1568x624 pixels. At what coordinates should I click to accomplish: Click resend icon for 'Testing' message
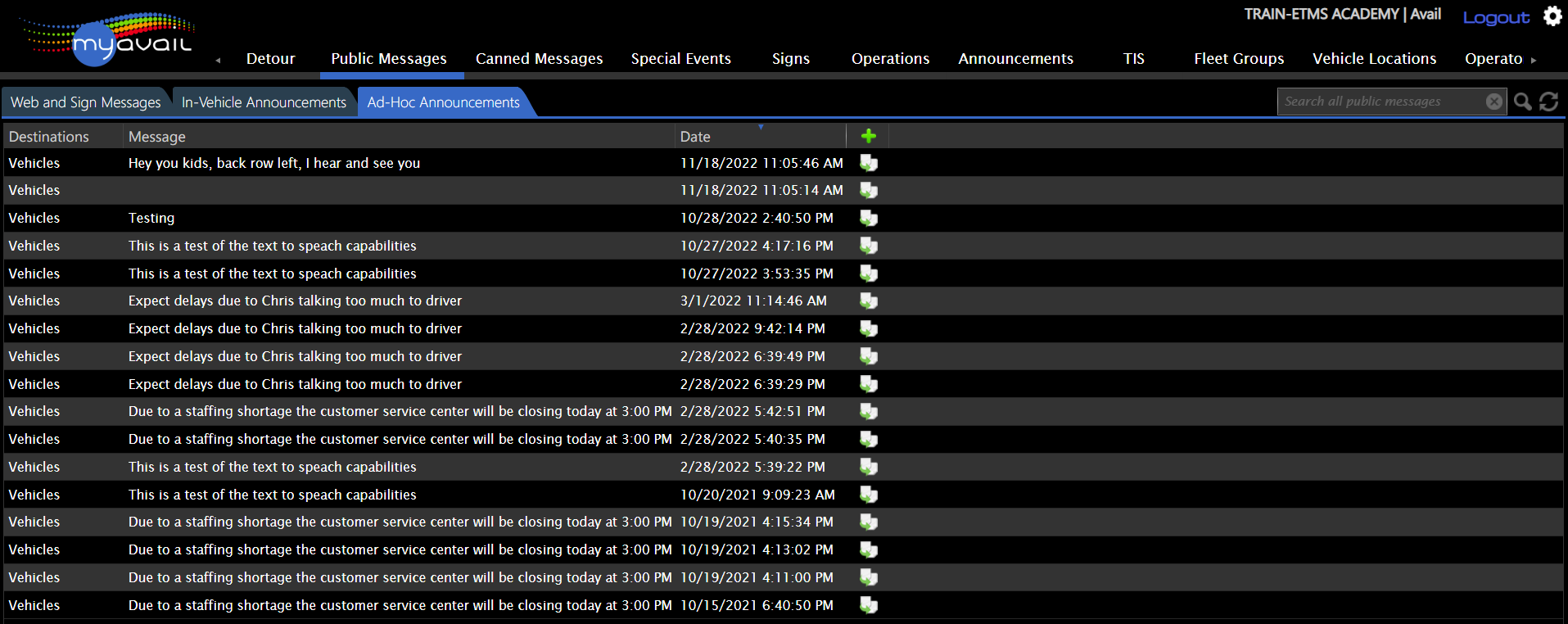click(869, 218)
